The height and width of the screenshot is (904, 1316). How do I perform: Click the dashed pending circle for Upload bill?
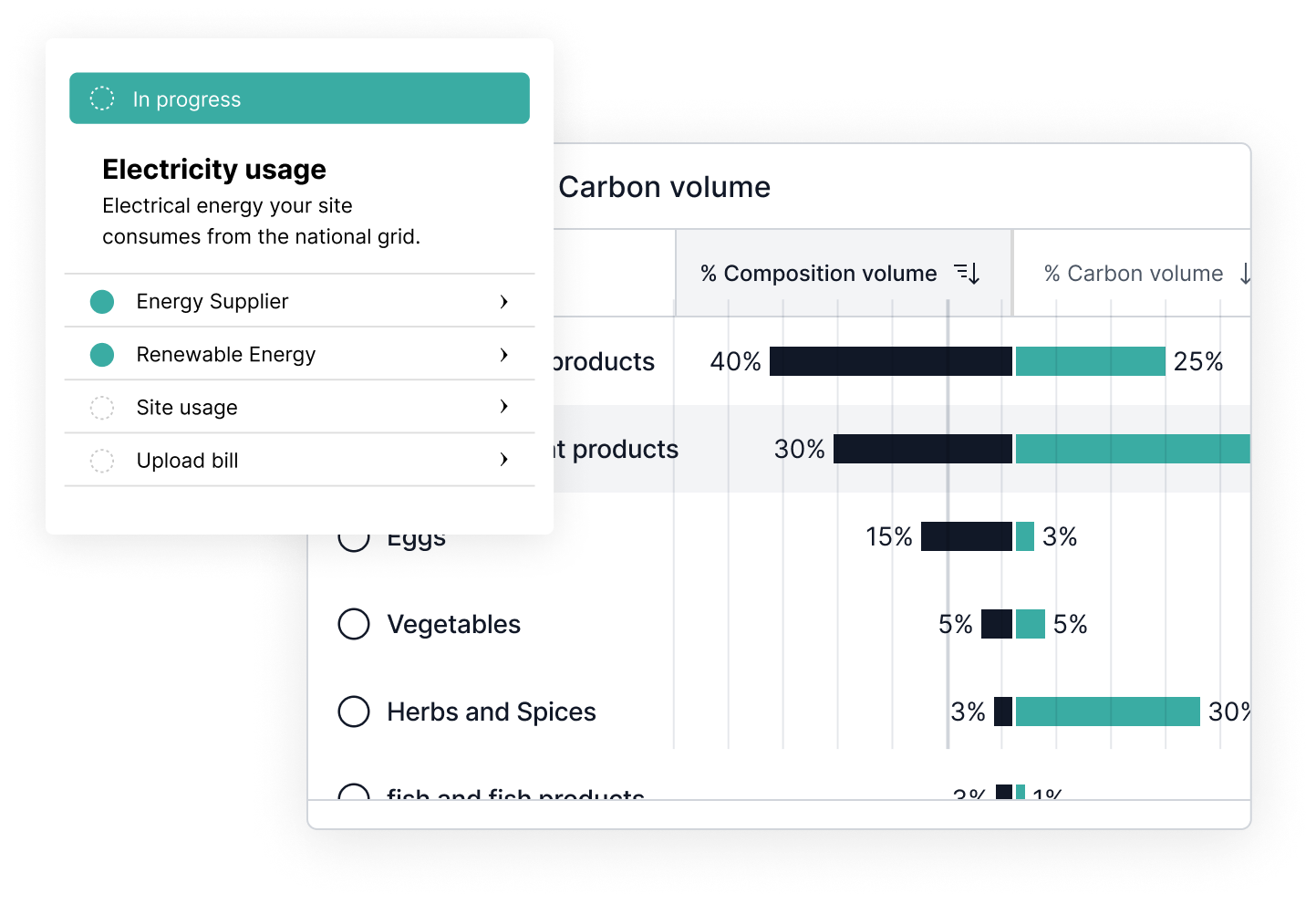(102, 461)
